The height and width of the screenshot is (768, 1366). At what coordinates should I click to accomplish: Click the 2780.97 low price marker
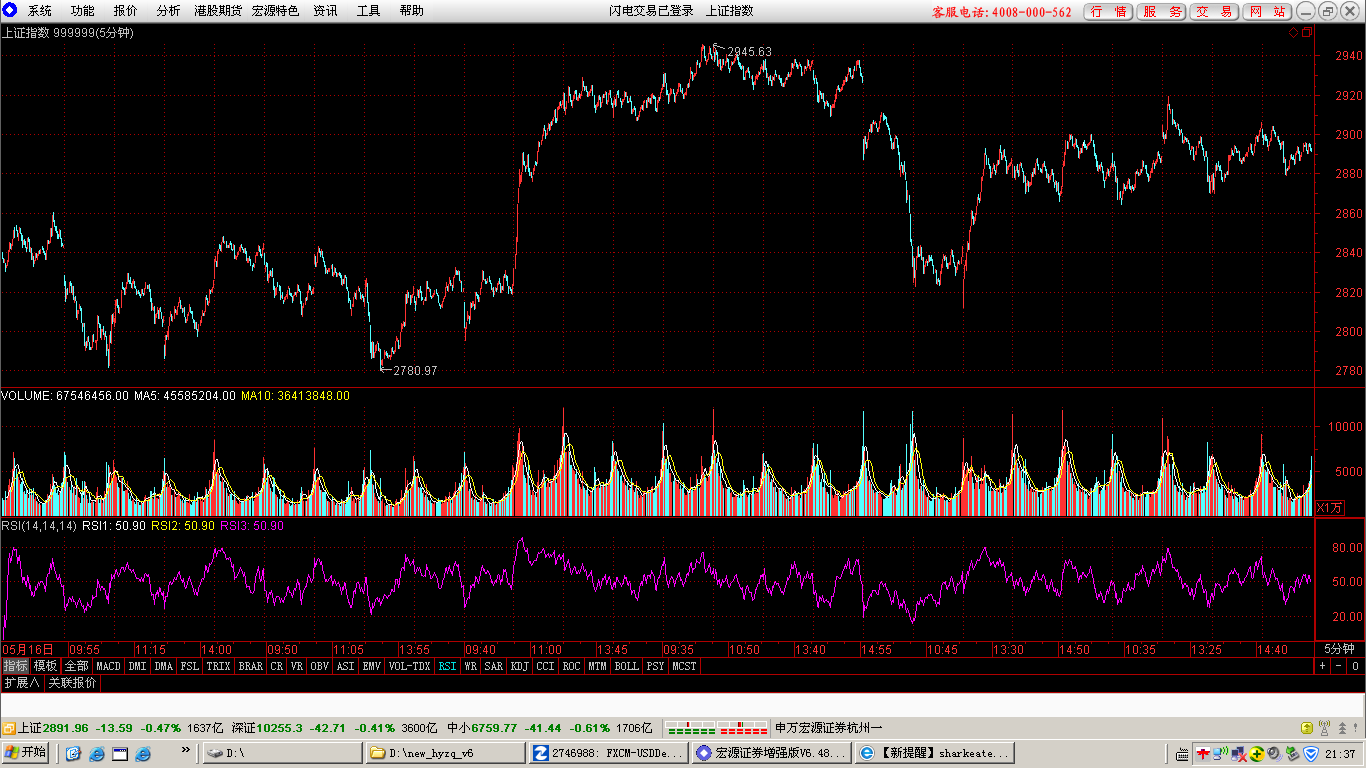pyautogui.click(x=415, y=370)
